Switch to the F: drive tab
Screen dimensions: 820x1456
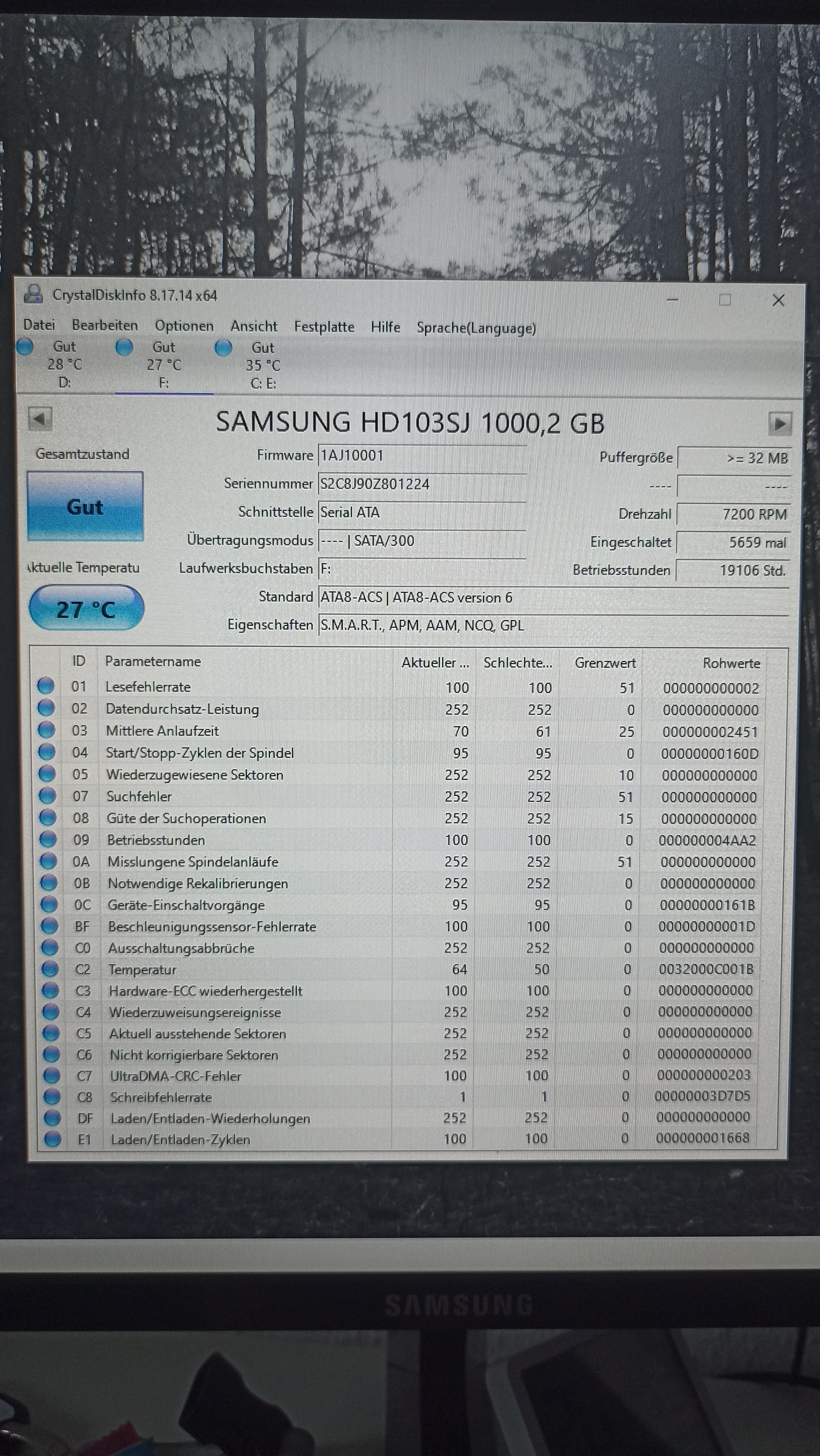pos(164,365)
